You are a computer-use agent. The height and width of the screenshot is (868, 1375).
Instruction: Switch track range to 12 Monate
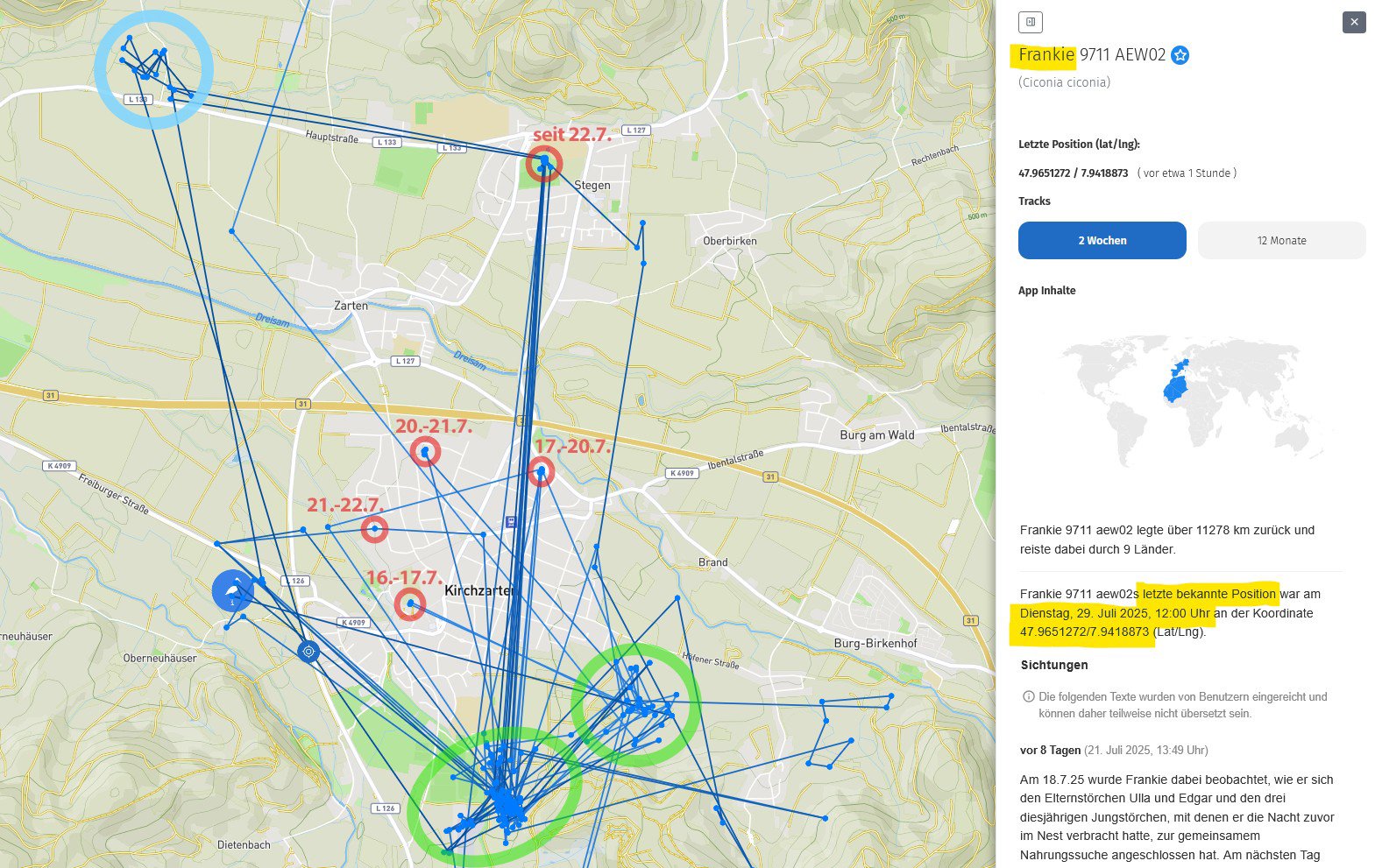(1281, 241)
